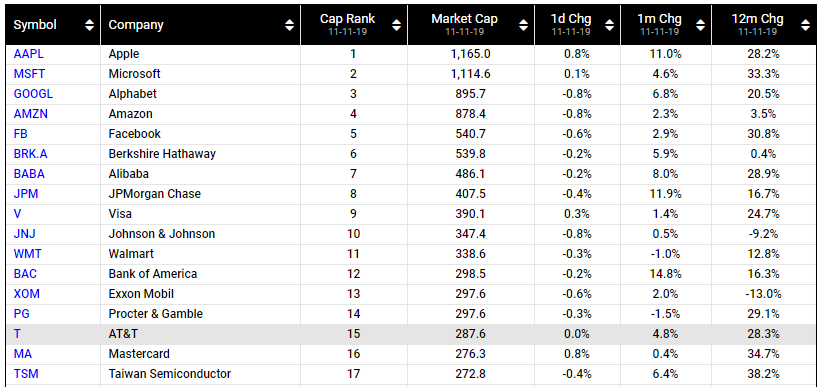
Task: Select the highlighted AT&T row
Action: point(409,334)
